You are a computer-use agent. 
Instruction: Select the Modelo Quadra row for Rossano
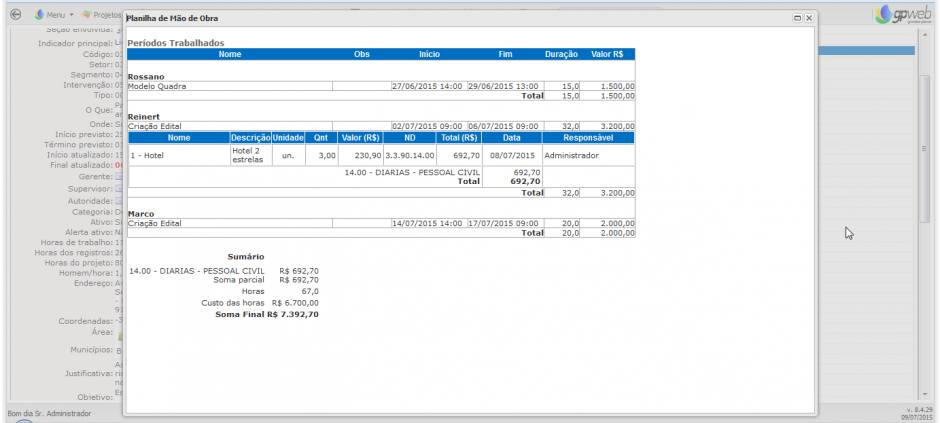[x=230, y=86]
